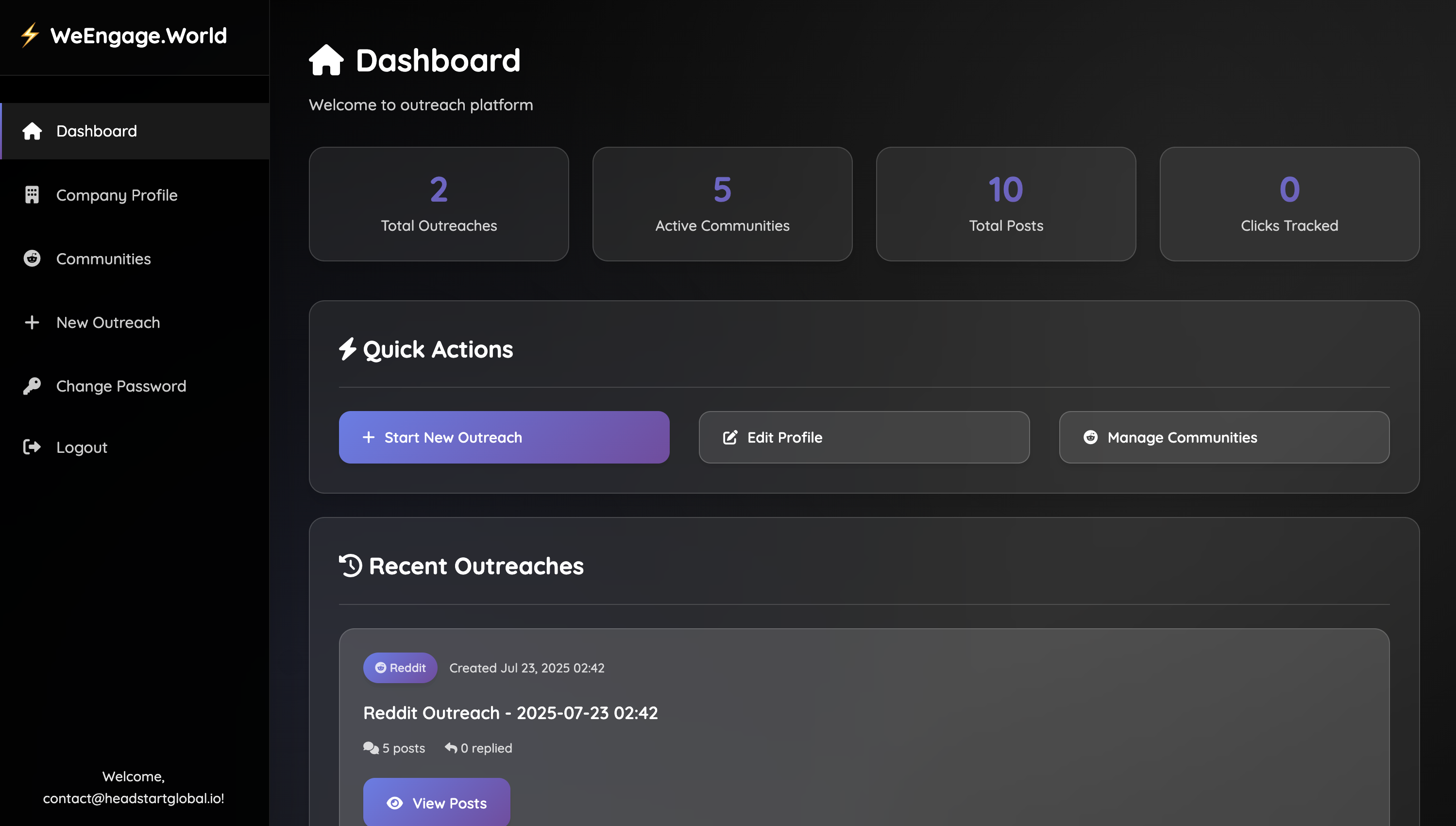Click the Reddit icon in Manage Communities button
The image size is (1456, 826).
[1091, 437]
